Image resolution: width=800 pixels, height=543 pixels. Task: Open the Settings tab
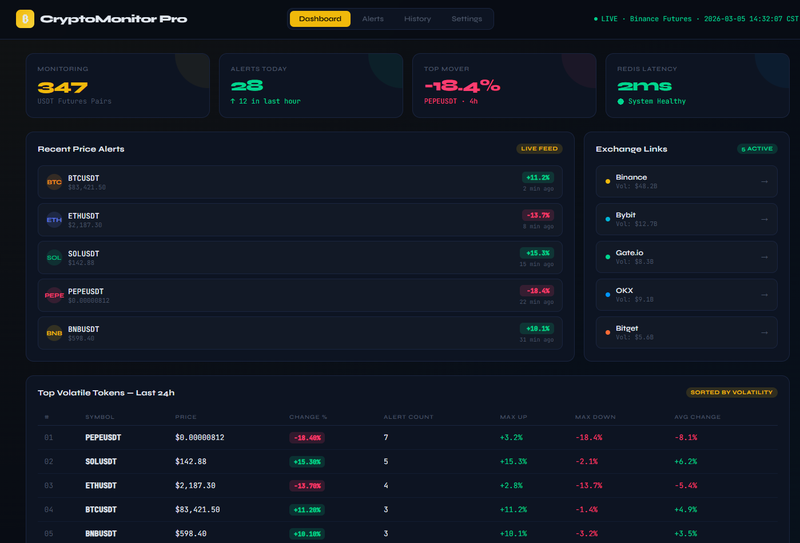(466, 19)
